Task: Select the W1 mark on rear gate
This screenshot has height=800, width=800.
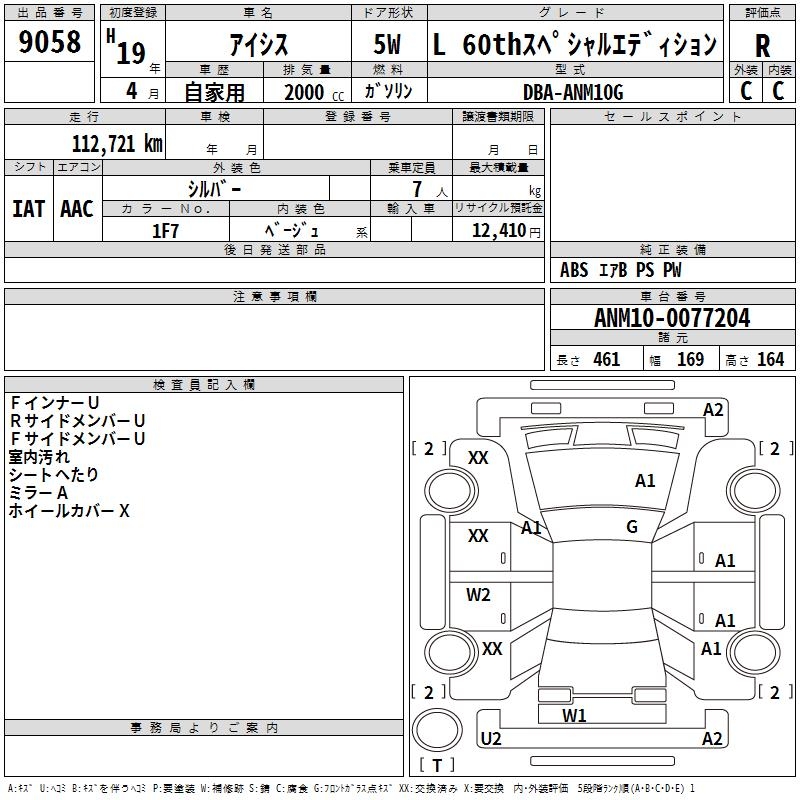Action: click(x=574, y=716)
